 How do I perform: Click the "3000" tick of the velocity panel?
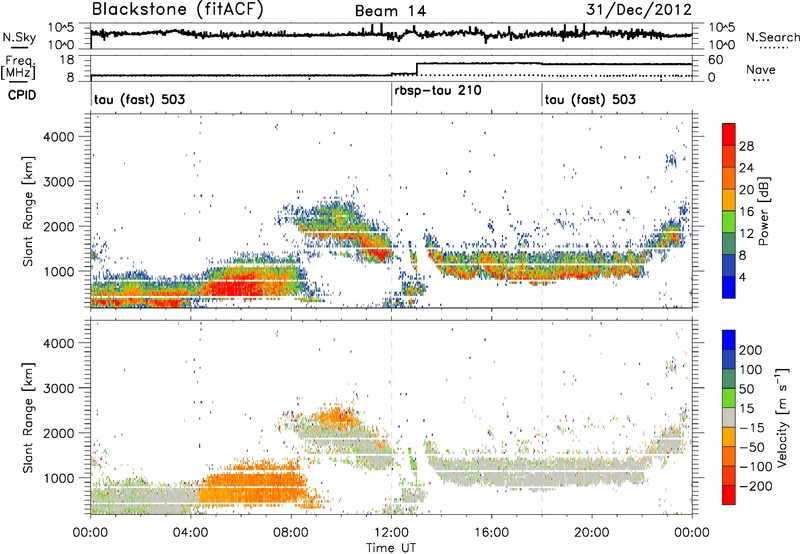click(x=59, y=388)
